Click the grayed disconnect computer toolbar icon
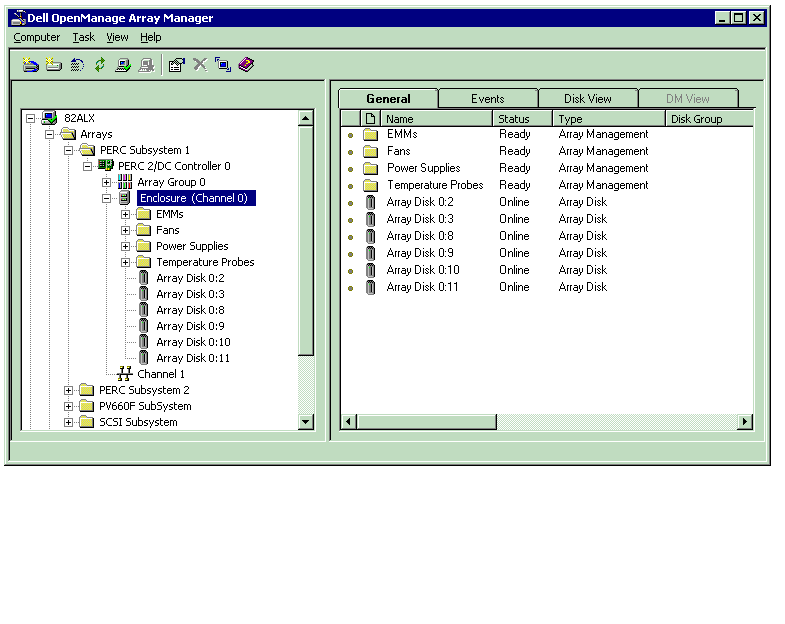Viewport: 785px width, 624px height. 146,65
